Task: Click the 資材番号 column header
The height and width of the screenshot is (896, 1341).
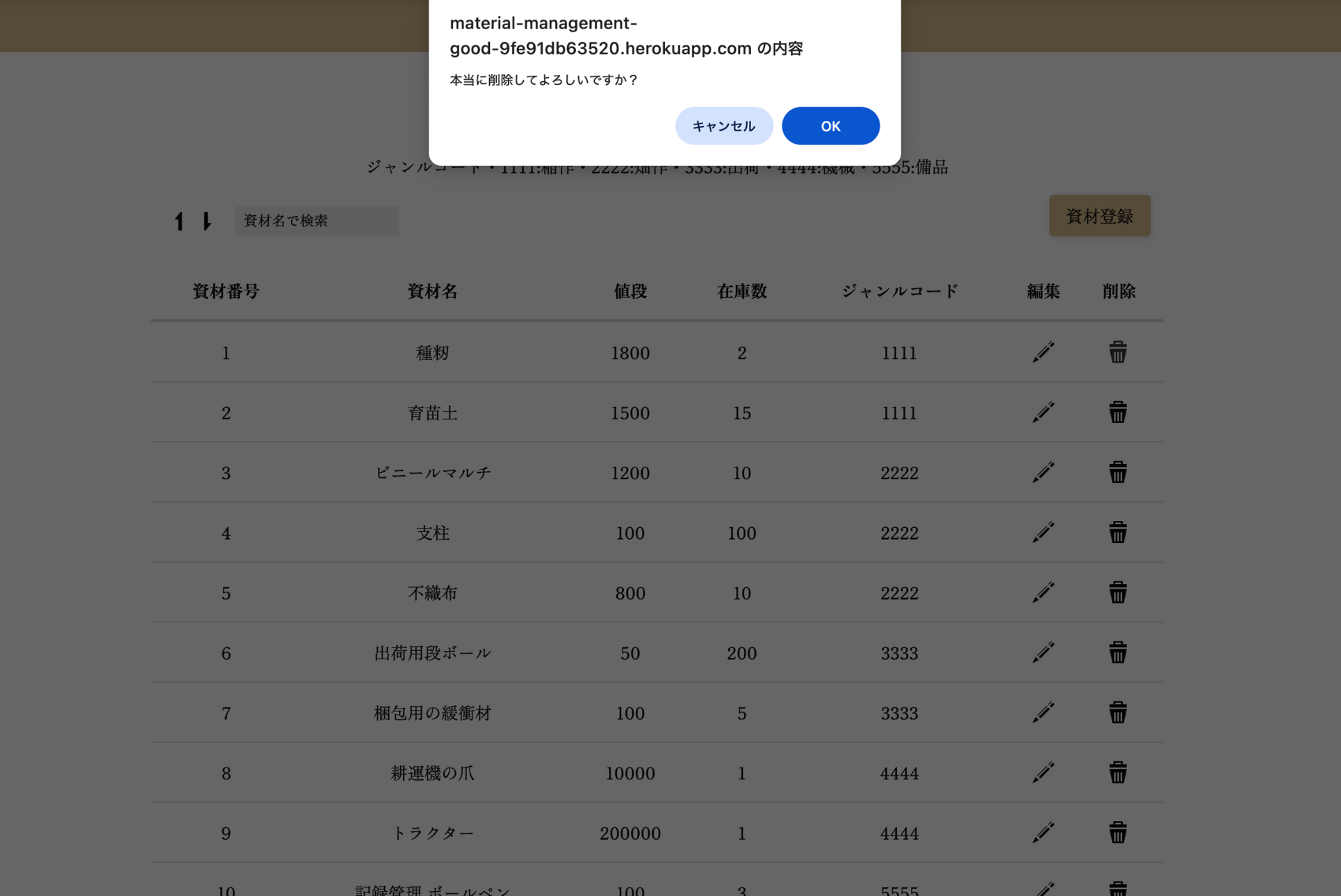Action: tap(226, 291)
